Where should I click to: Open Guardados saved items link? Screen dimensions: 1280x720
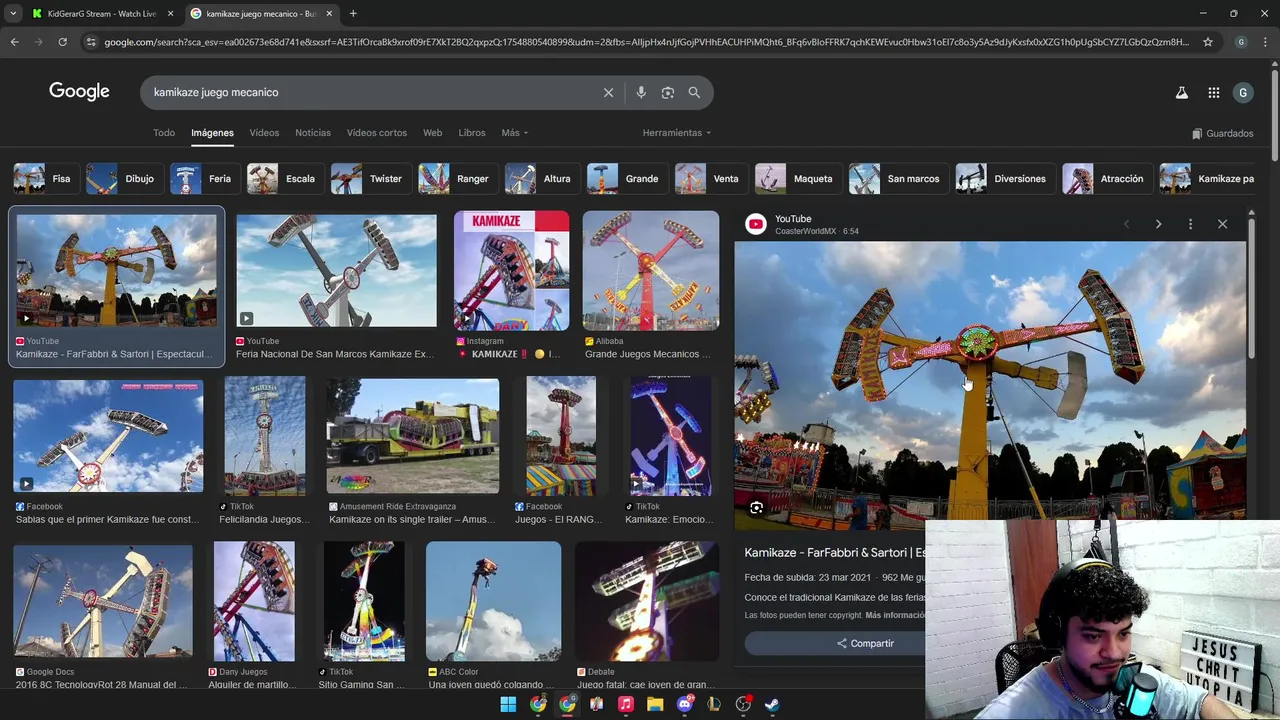[x=1222, y=133]
